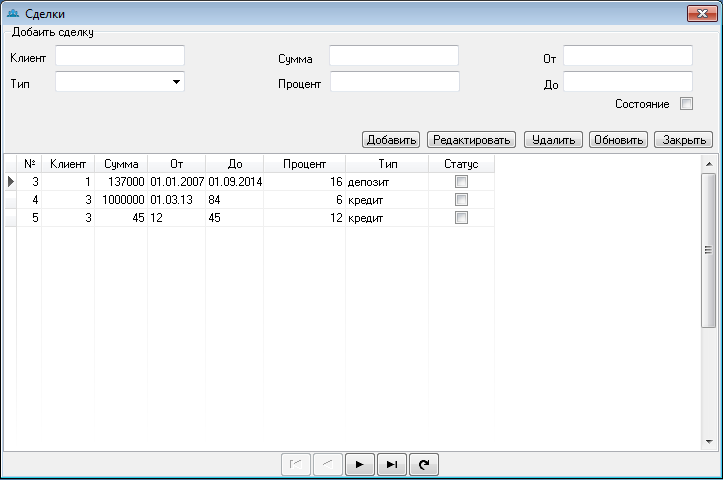
Task: Click the Редактировать button
Action: point(471,140)
